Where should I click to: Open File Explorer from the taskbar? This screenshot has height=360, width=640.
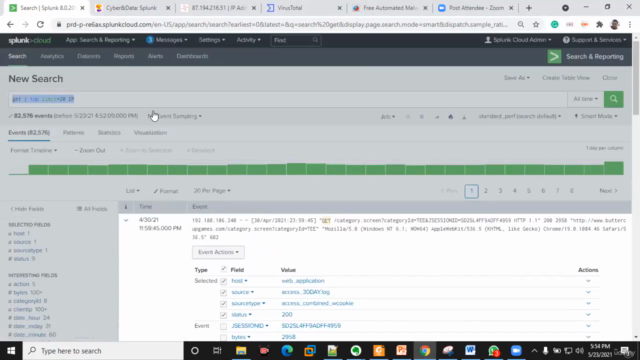click(241, 351)
